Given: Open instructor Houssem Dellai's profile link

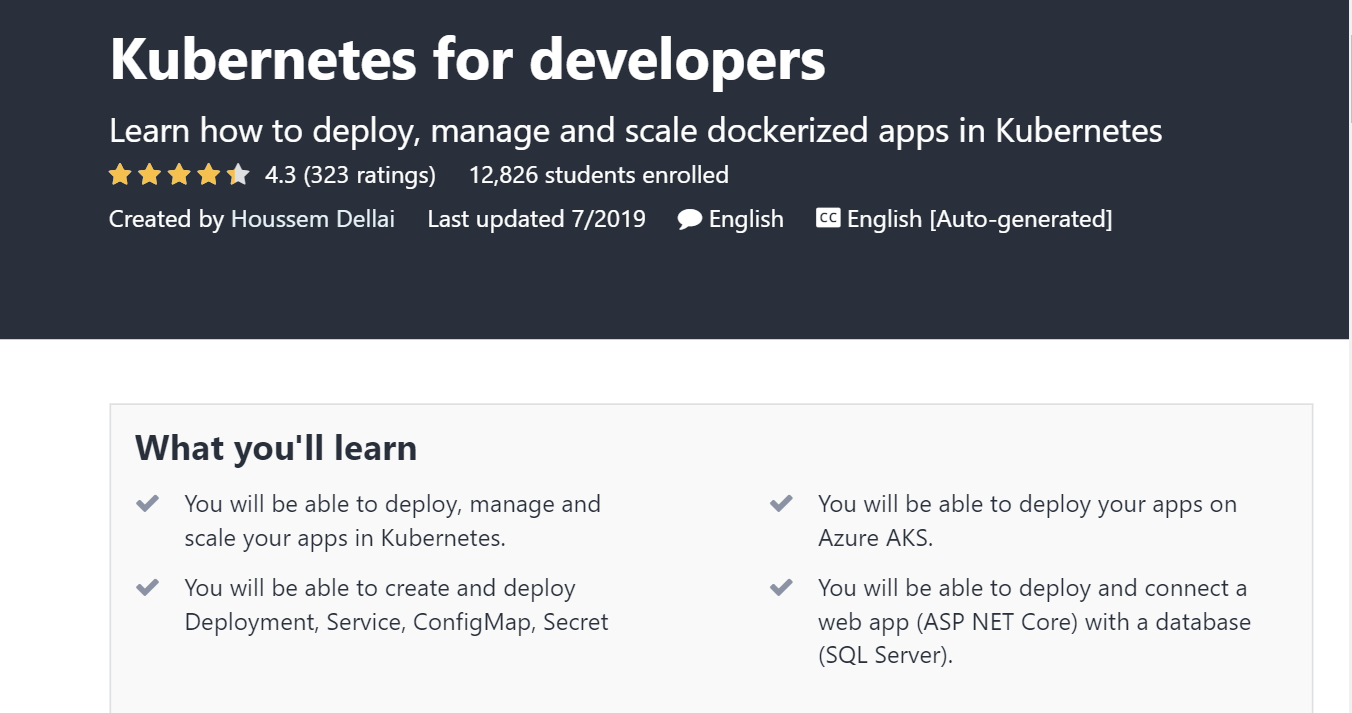Looking at the screenshot, I should tap(313, 219).
